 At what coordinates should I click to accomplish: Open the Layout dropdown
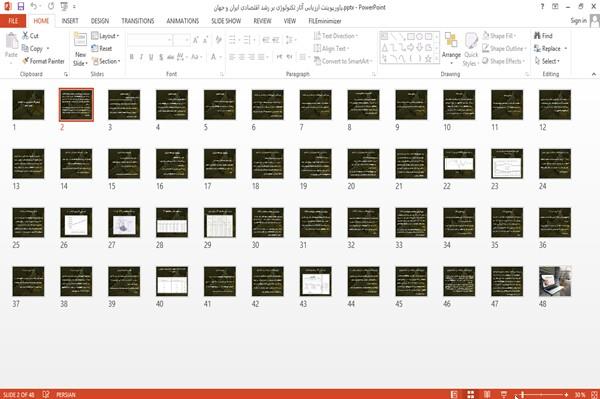(x=105, y=36)
